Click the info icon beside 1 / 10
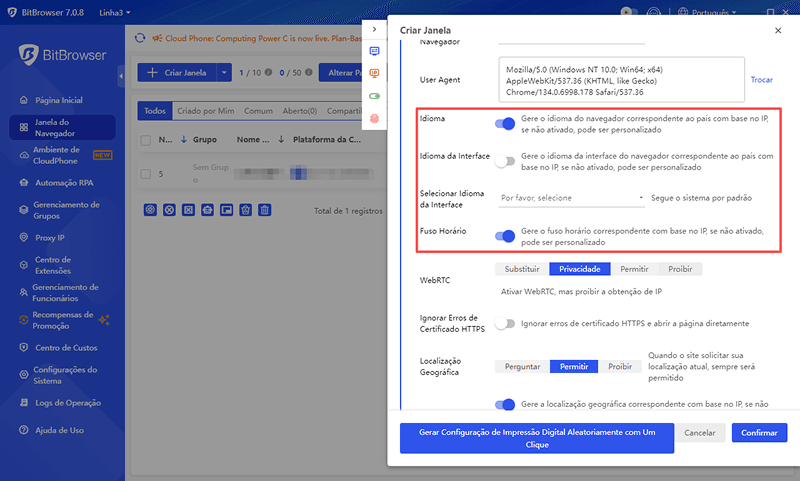Screen dimensions: 800x481 click(268, 72)
